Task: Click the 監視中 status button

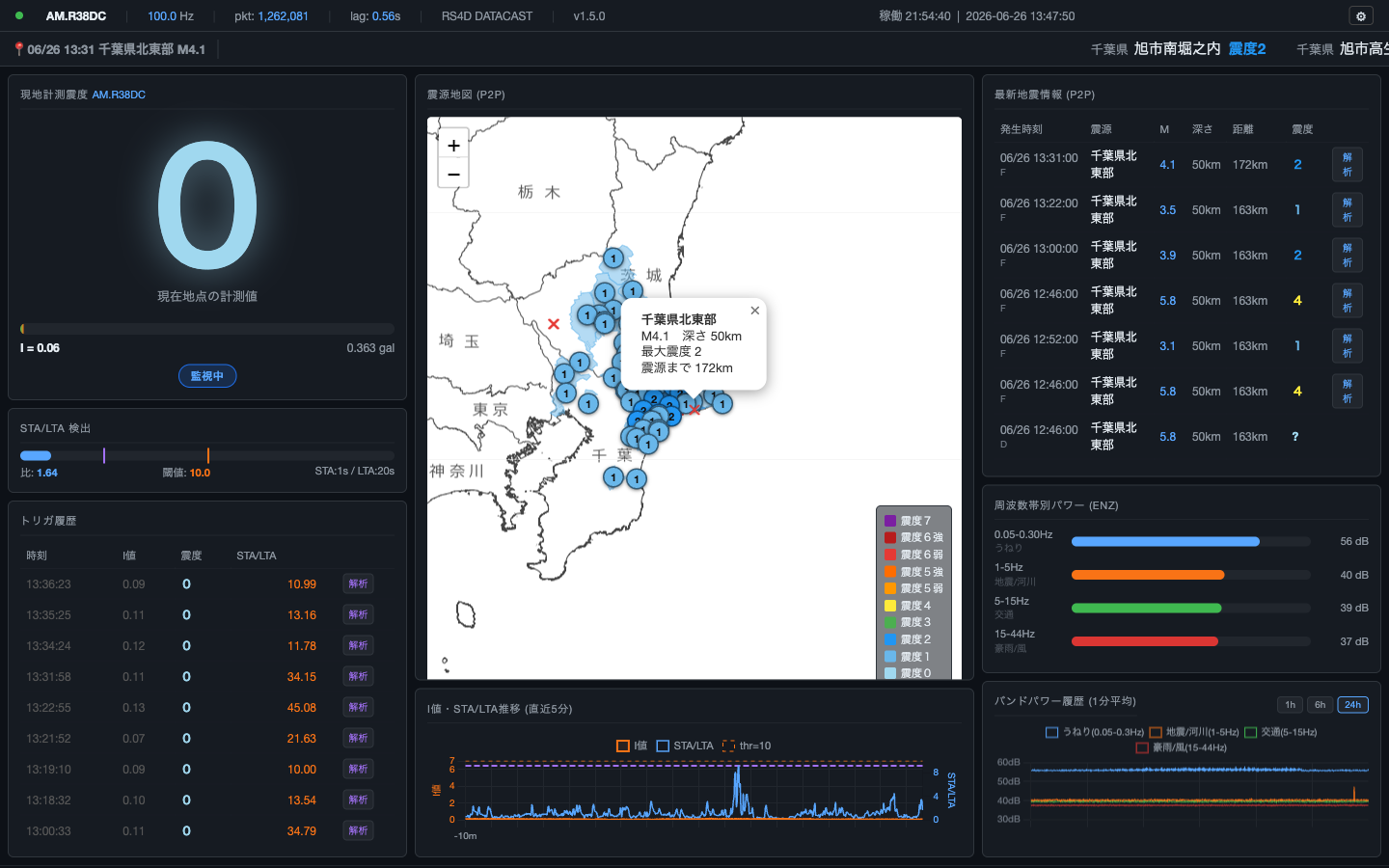Action: 207,376
